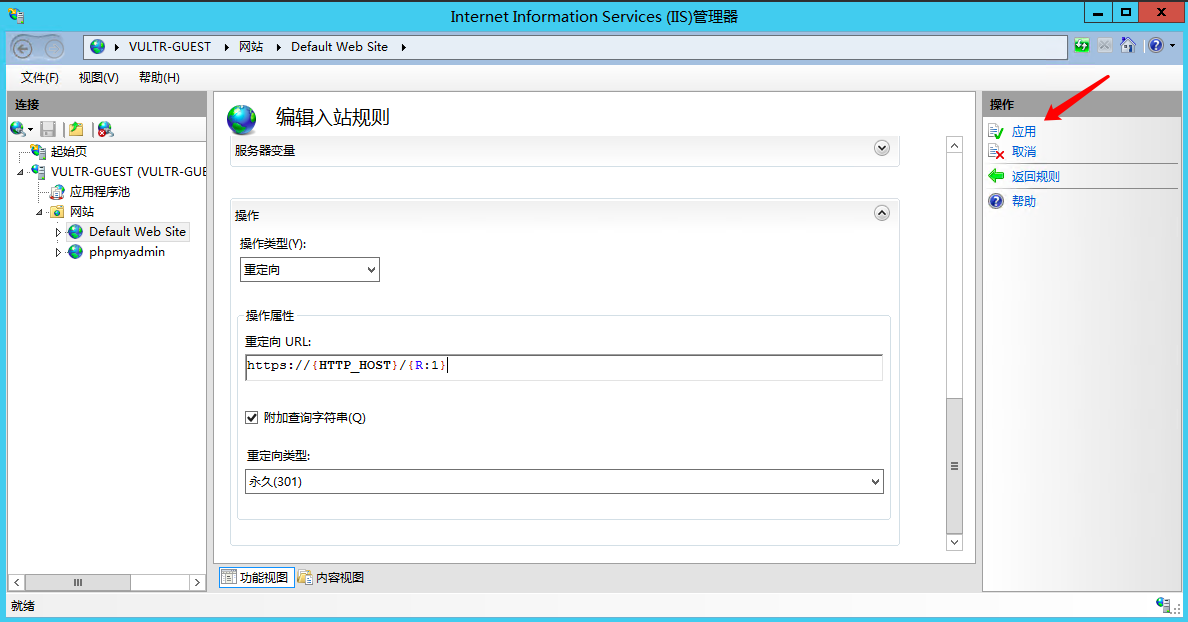1188x622 pixels.
Task: Select 应用程序池 in the tree
Action: 100,192
